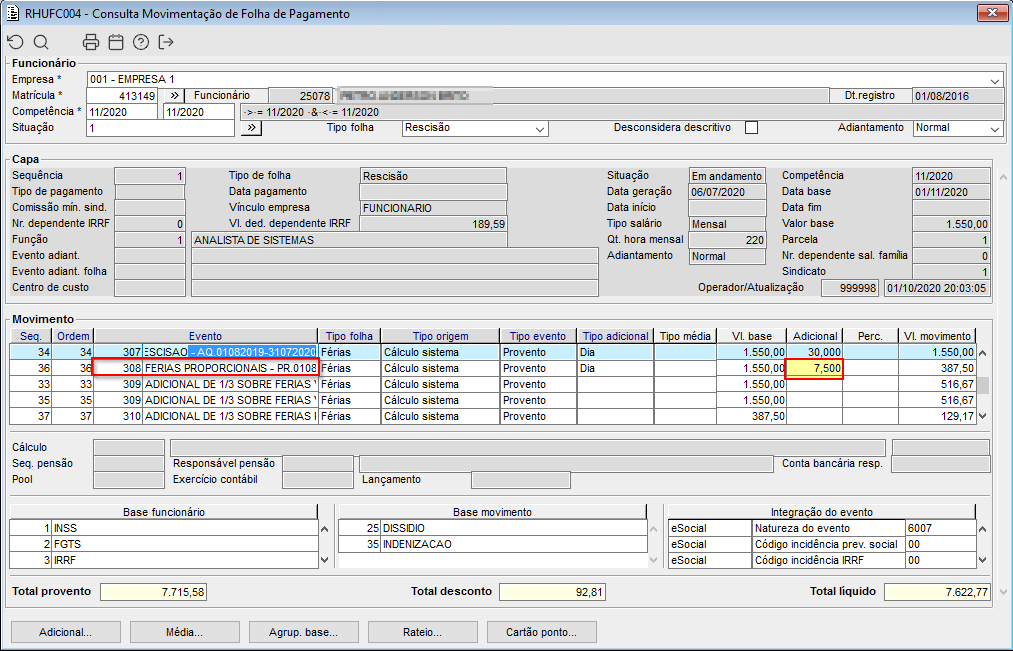Open the Tipo folha dropdown

pyautogui.click(x=540, y=129)
